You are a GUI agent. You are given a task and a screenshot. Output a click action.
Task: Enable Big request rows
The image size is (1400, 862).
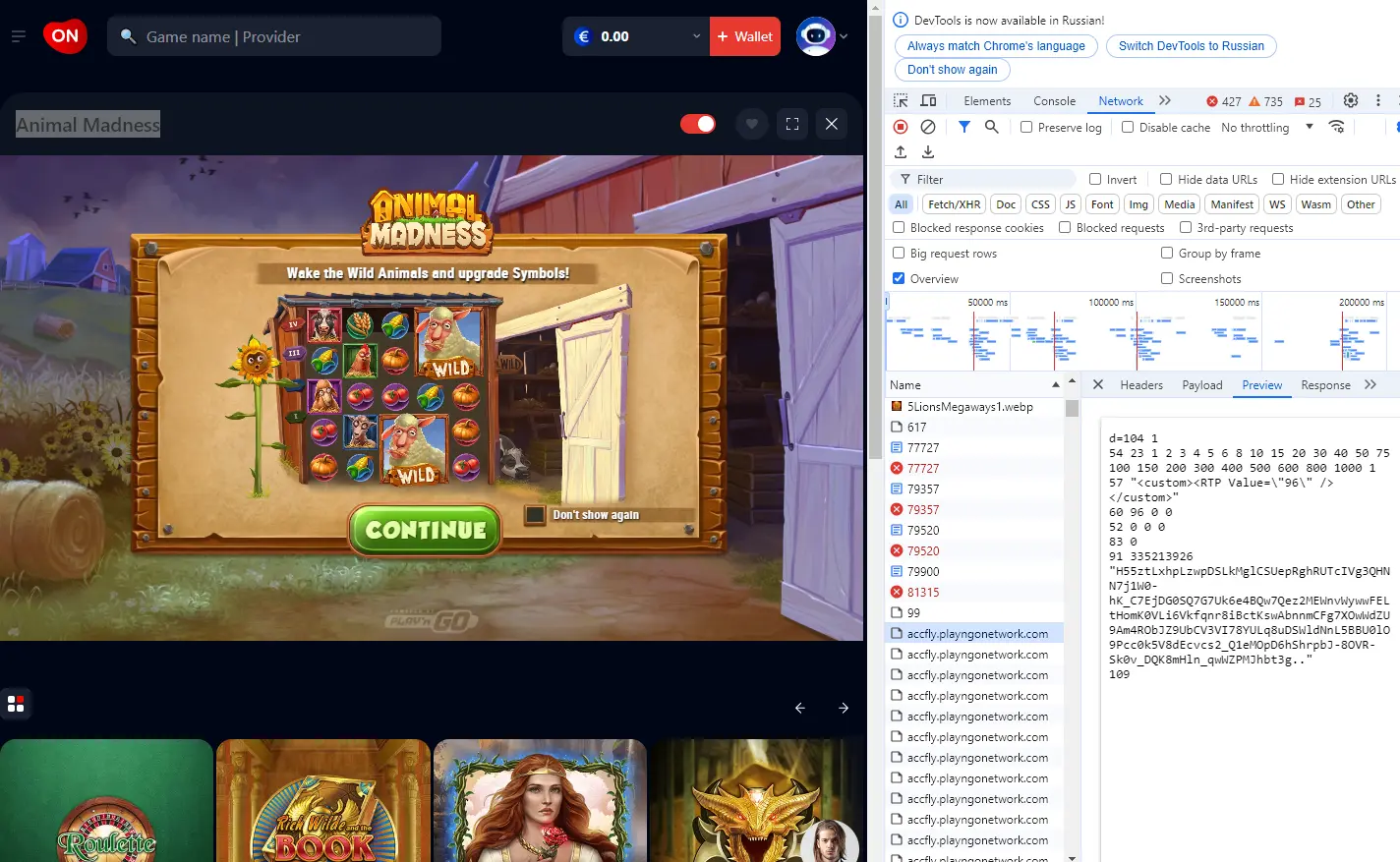tap(899, 253)
